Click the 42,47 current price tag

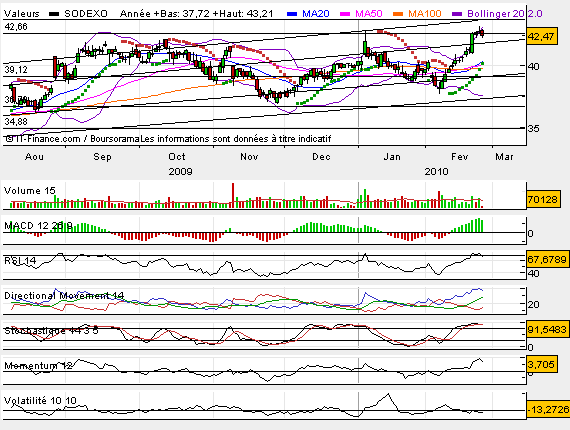[x=542, y=36]
